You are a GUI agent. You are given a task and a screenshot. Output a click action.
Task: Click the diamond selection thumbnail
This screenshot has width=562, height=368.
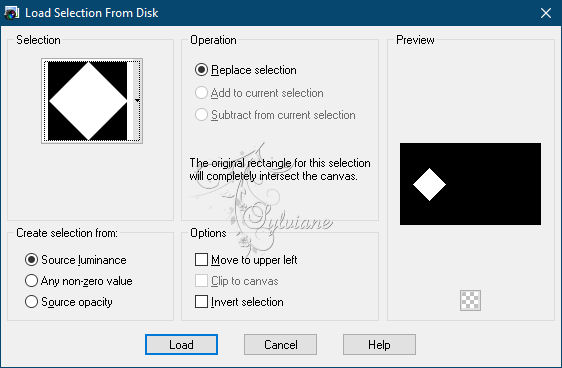tap(88, 101)
